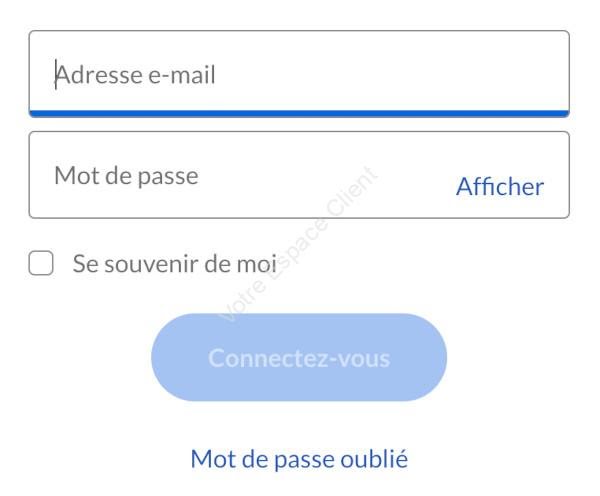Click the rounded blue Connectez-vous button

click(x=298, y=357)
